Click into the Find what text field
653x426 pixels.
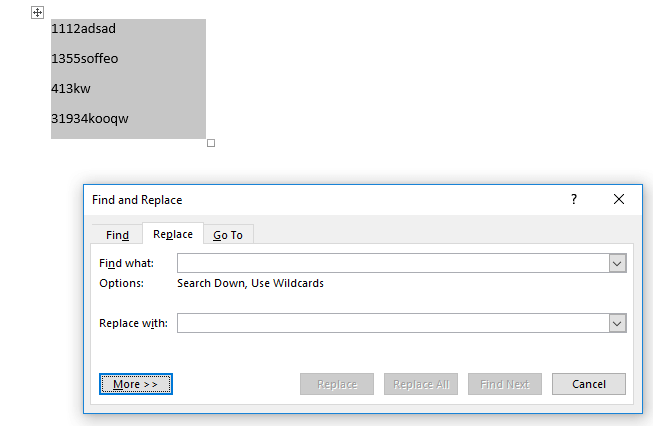point(392,263)
